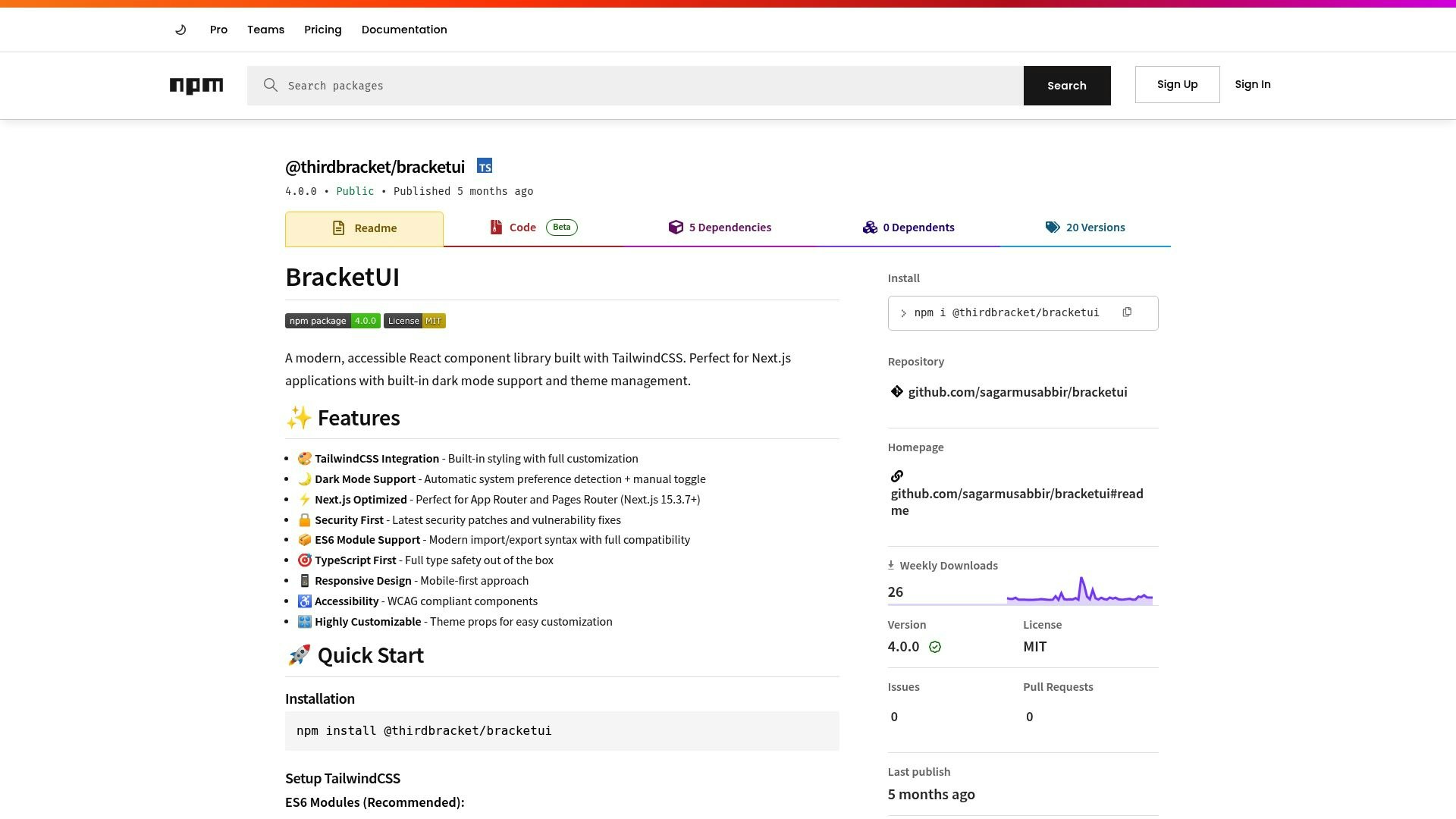
Task: Copy install command with the copy icon
Action: click(1127, 312)
